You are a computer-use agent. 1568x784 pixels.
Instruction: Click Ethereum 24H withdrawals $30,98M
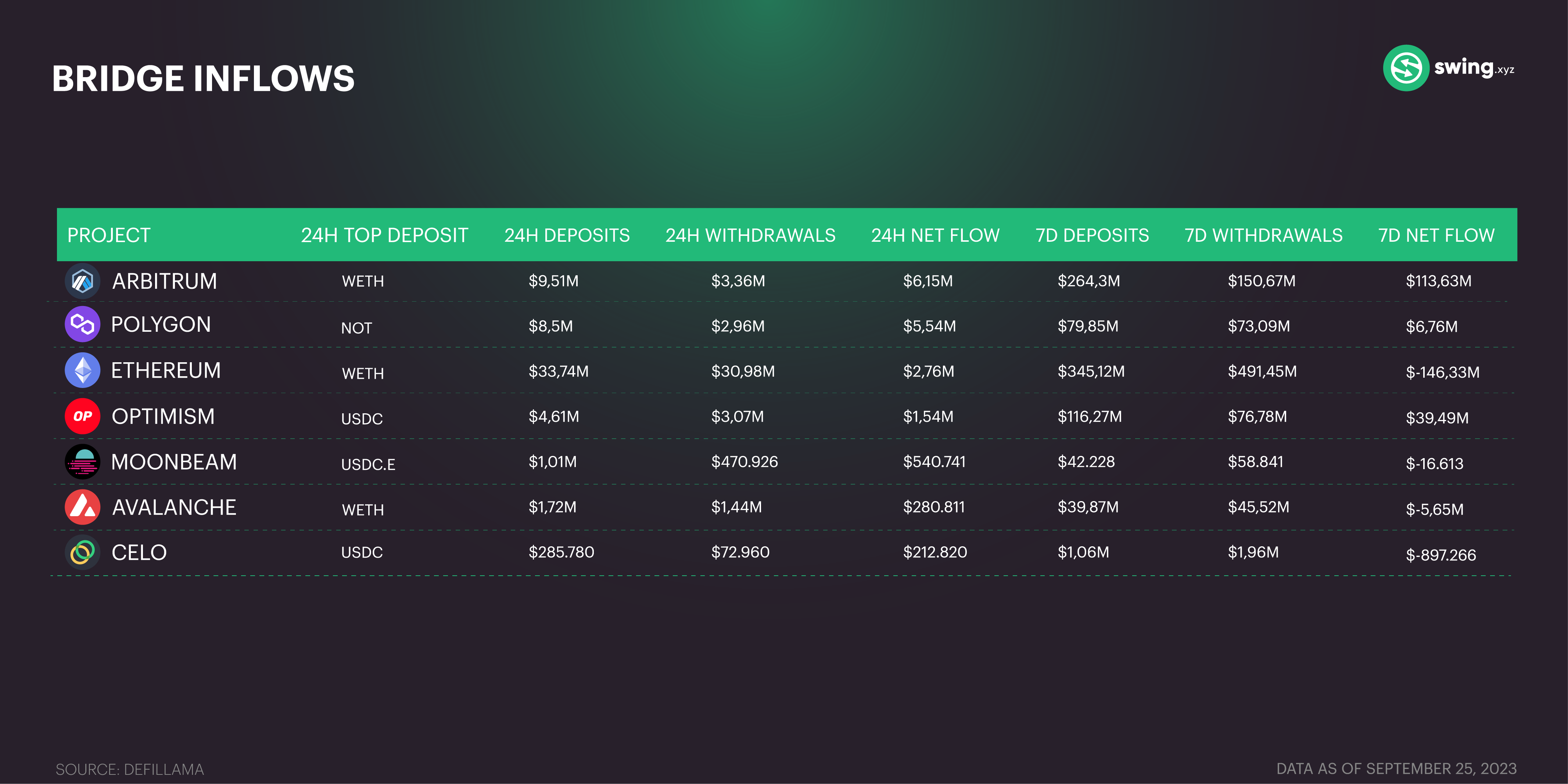[x=743, y=371]
